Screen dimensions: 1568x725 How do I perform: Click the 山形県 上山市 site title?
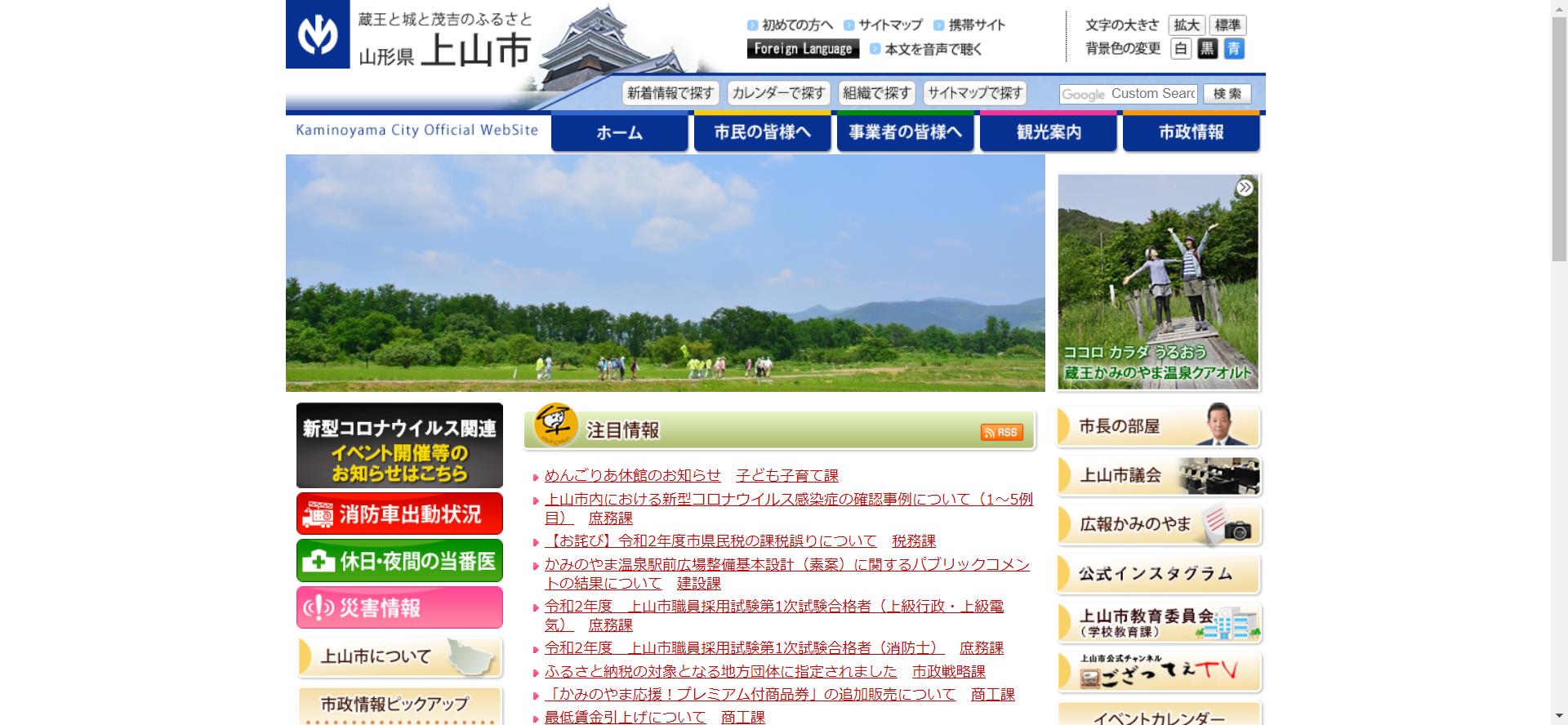pyautogui.click(x=445, y=51)
